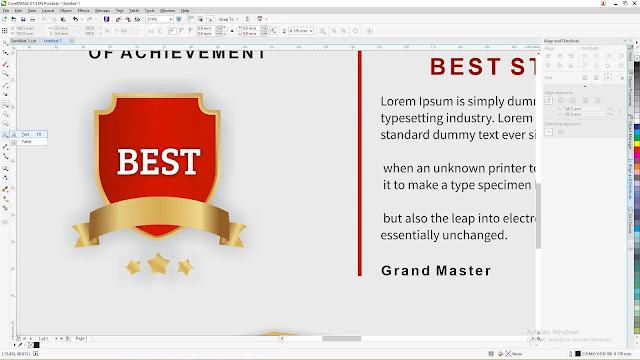Screen dimensions: 640x360
Task: Open the Tools menu
Action: tap(149, 11)
